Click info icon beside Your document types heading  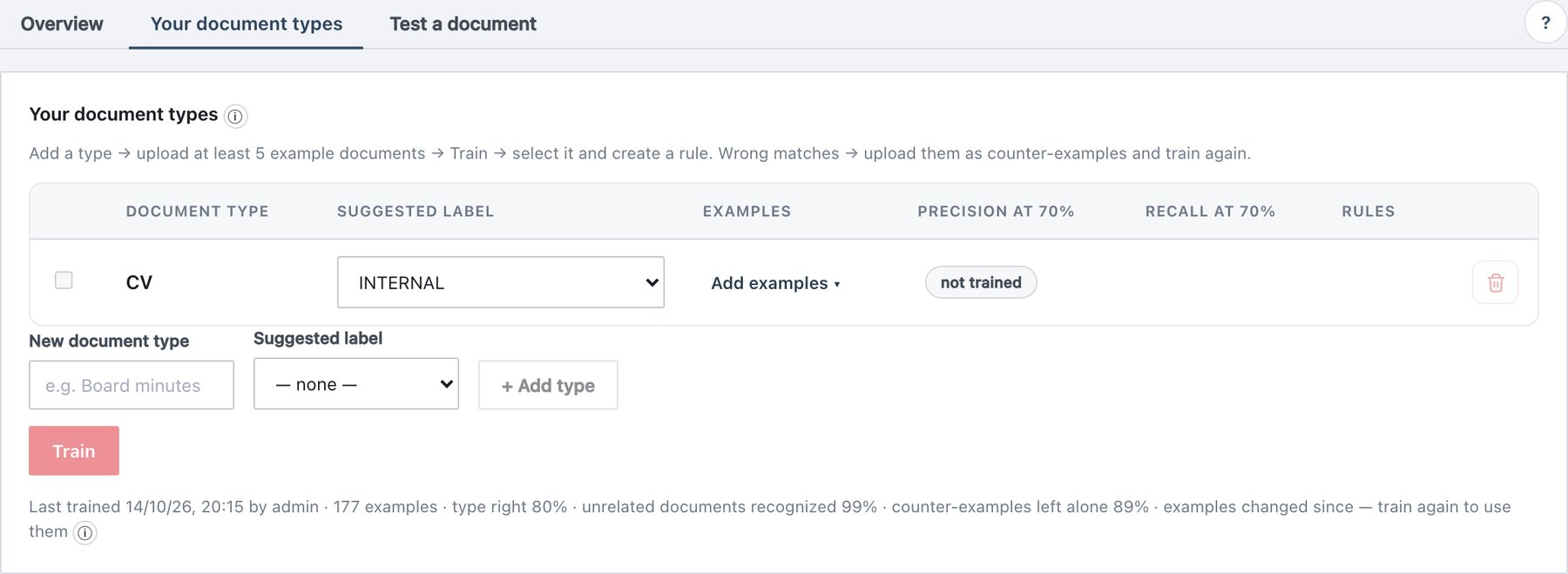(x=235, y=116)
